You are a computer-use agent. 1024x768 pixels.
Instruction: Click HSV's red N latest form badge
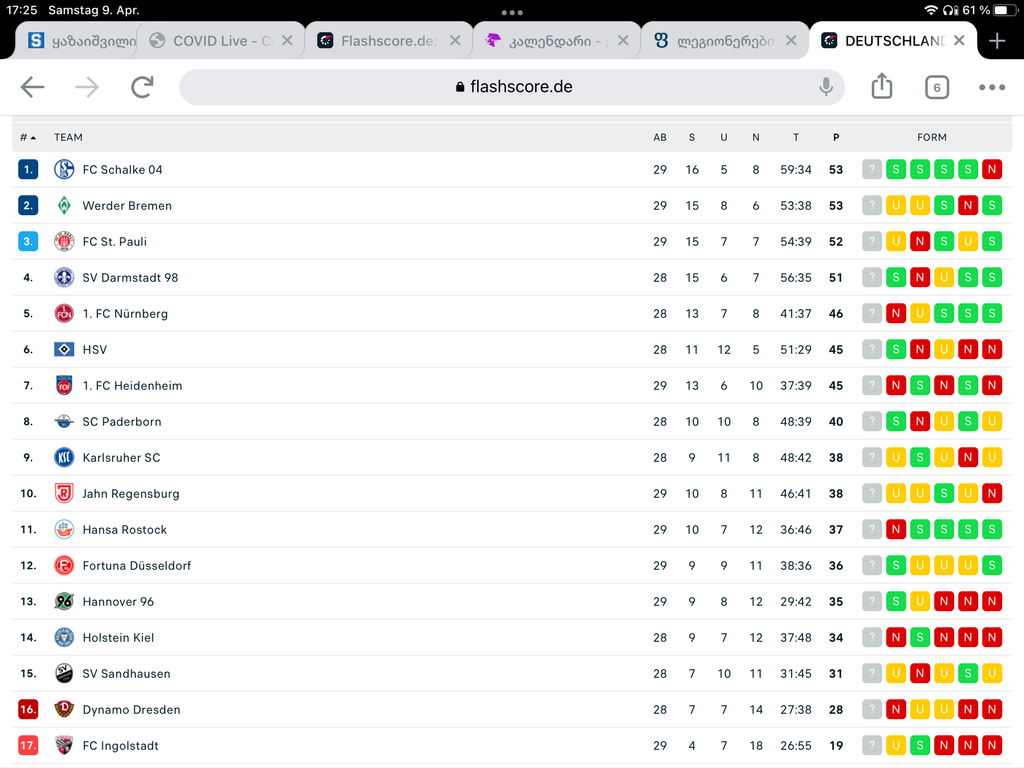[x=992, y=350]
